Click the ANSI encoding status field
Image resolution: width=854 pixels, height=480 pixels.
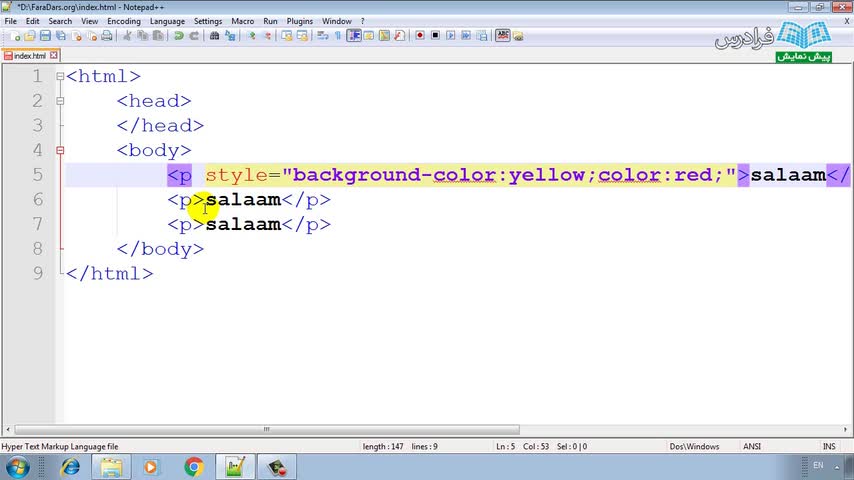click(752, 446)
